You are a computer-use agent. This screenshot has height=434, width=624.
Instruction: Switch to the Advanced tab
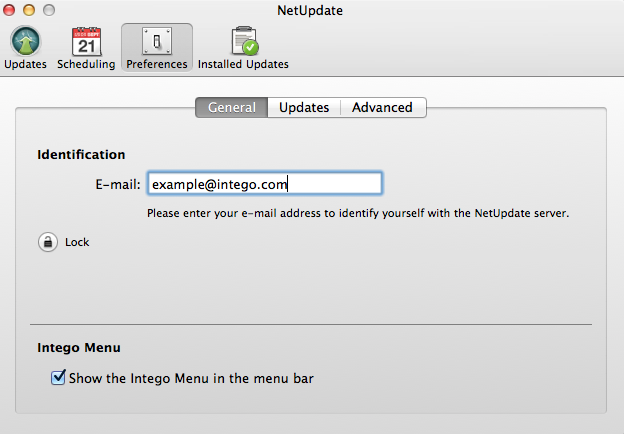coord(382,107)
